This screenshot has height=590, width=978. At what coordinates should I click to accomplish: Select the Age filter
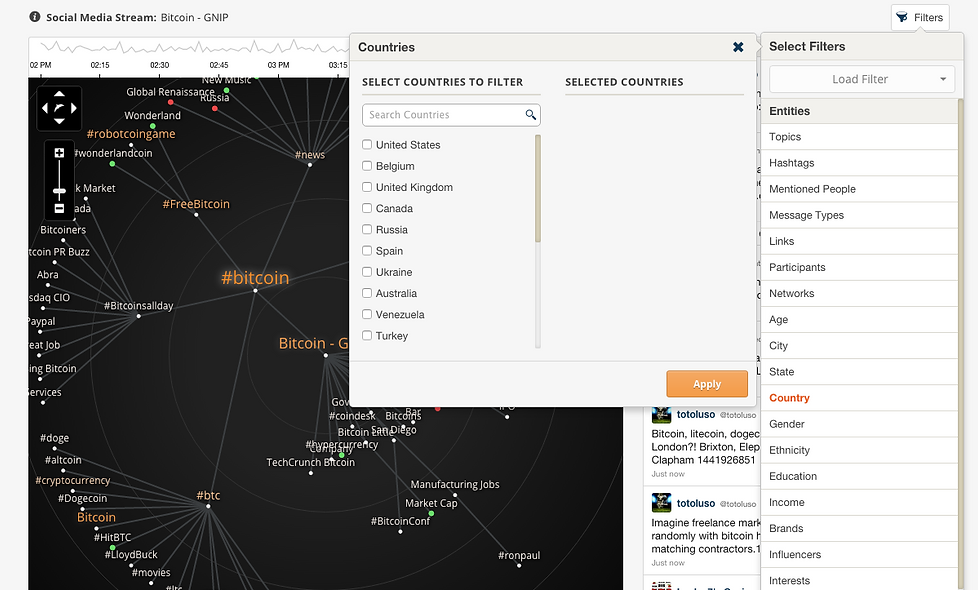[x=859, y=320]
